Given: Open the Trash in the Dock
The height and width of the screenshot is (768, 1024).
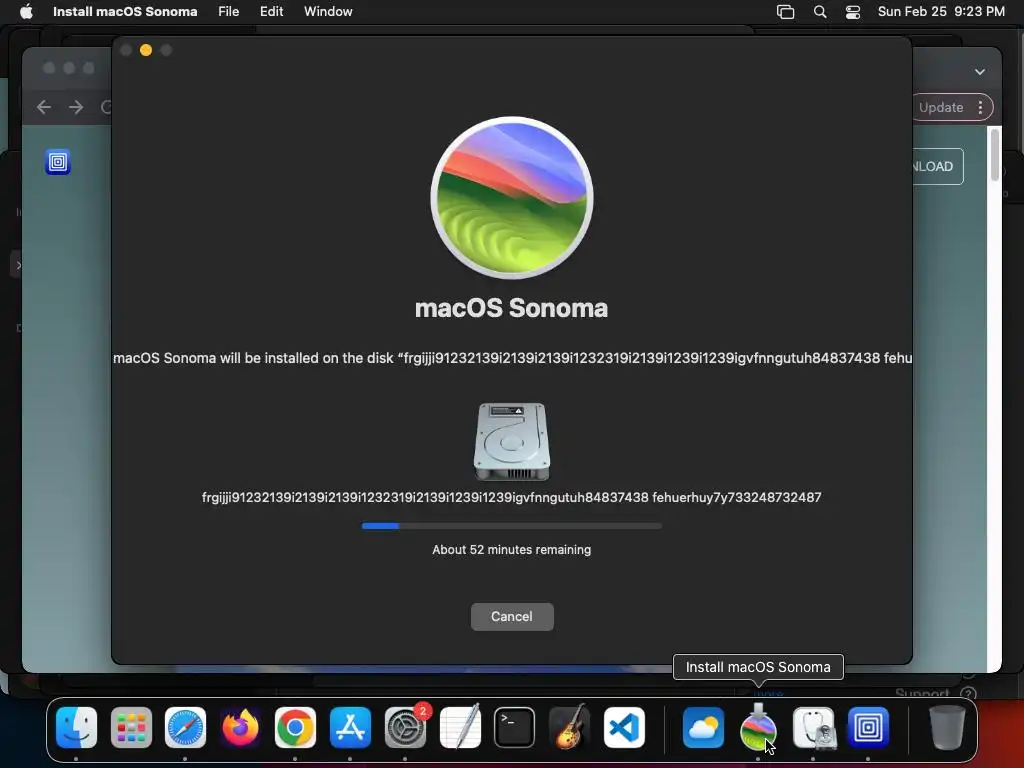Looking at the screenshot, I should [x=947, y=727].
